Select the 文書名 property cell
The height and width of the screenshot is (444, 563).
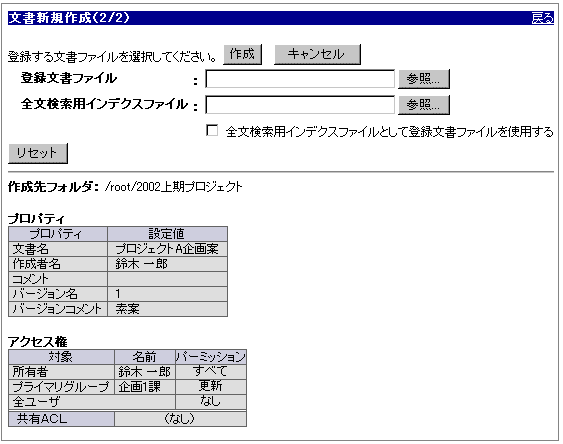click(58, 249)
